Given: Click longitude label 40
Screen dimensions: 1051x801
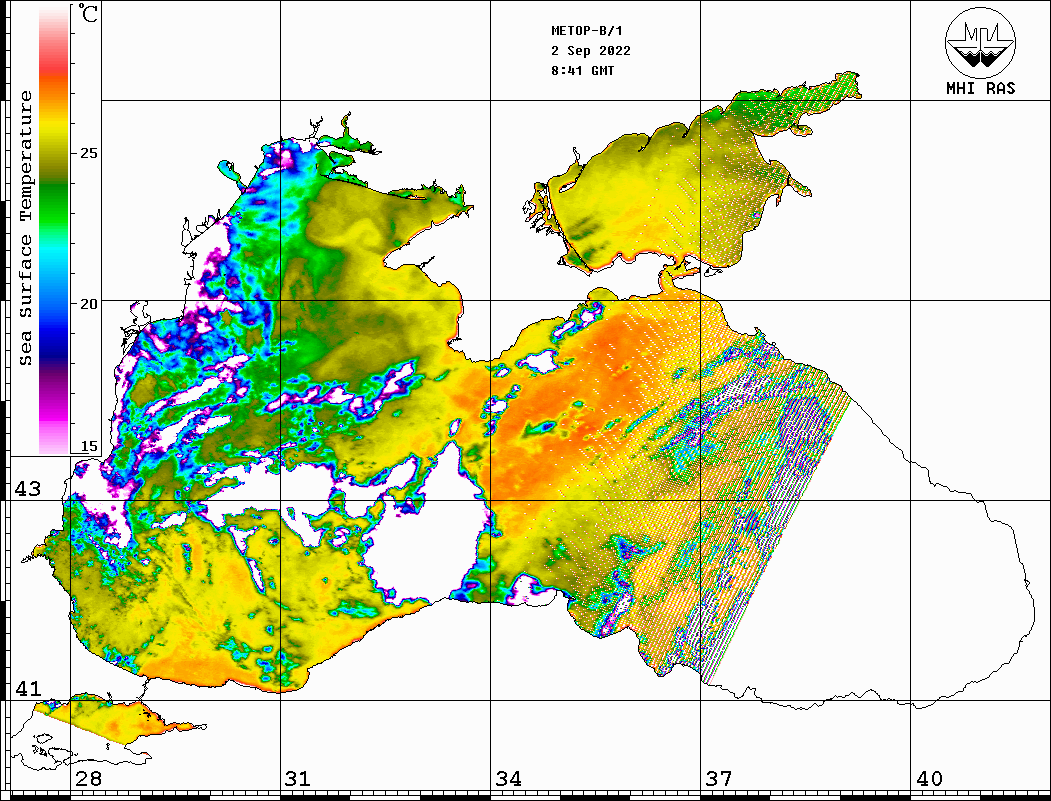Looking at the screenshot, I should tap(929, 779).
